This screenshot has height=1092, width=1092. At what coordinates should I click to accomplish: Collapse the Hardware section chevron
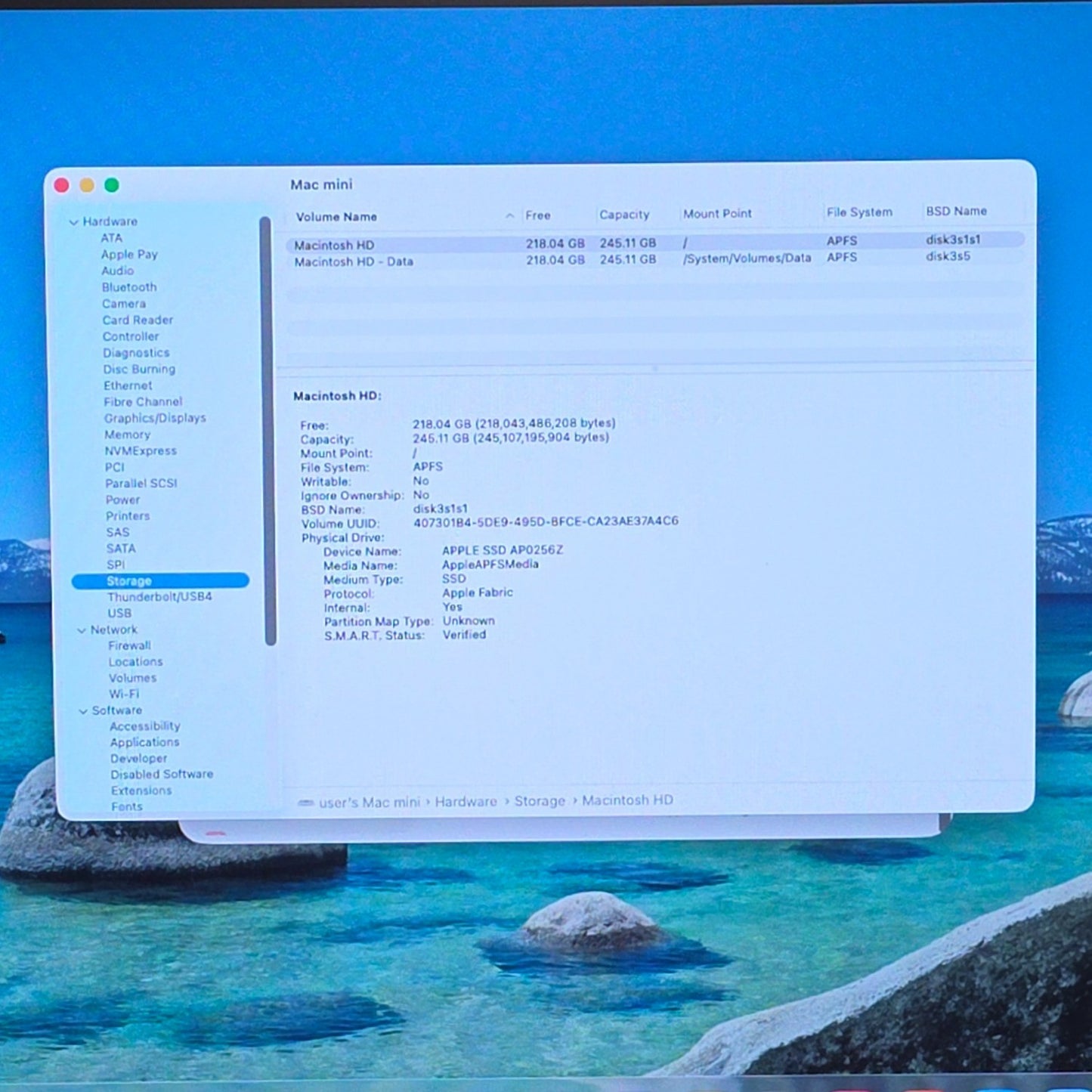click(73, 222)
